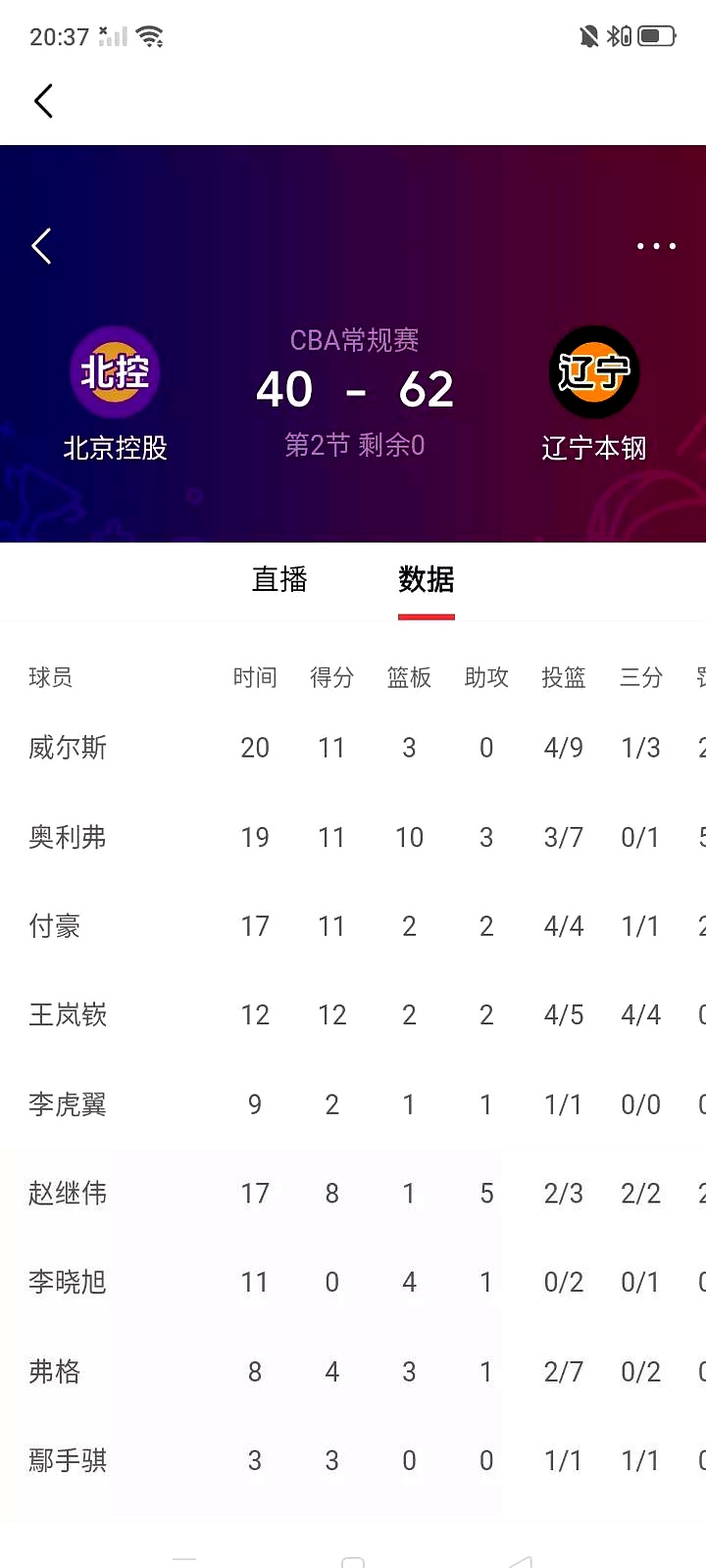The height and width of the screenshot is (1568, 706).
Task: Tap the 时间 column header
Action: (x=255, y=676)
